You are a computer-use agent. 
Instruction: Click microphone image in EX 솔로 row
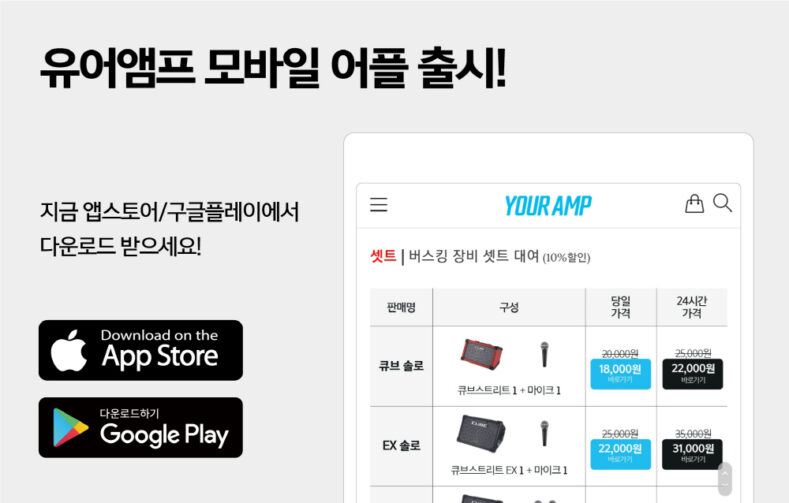544,433
